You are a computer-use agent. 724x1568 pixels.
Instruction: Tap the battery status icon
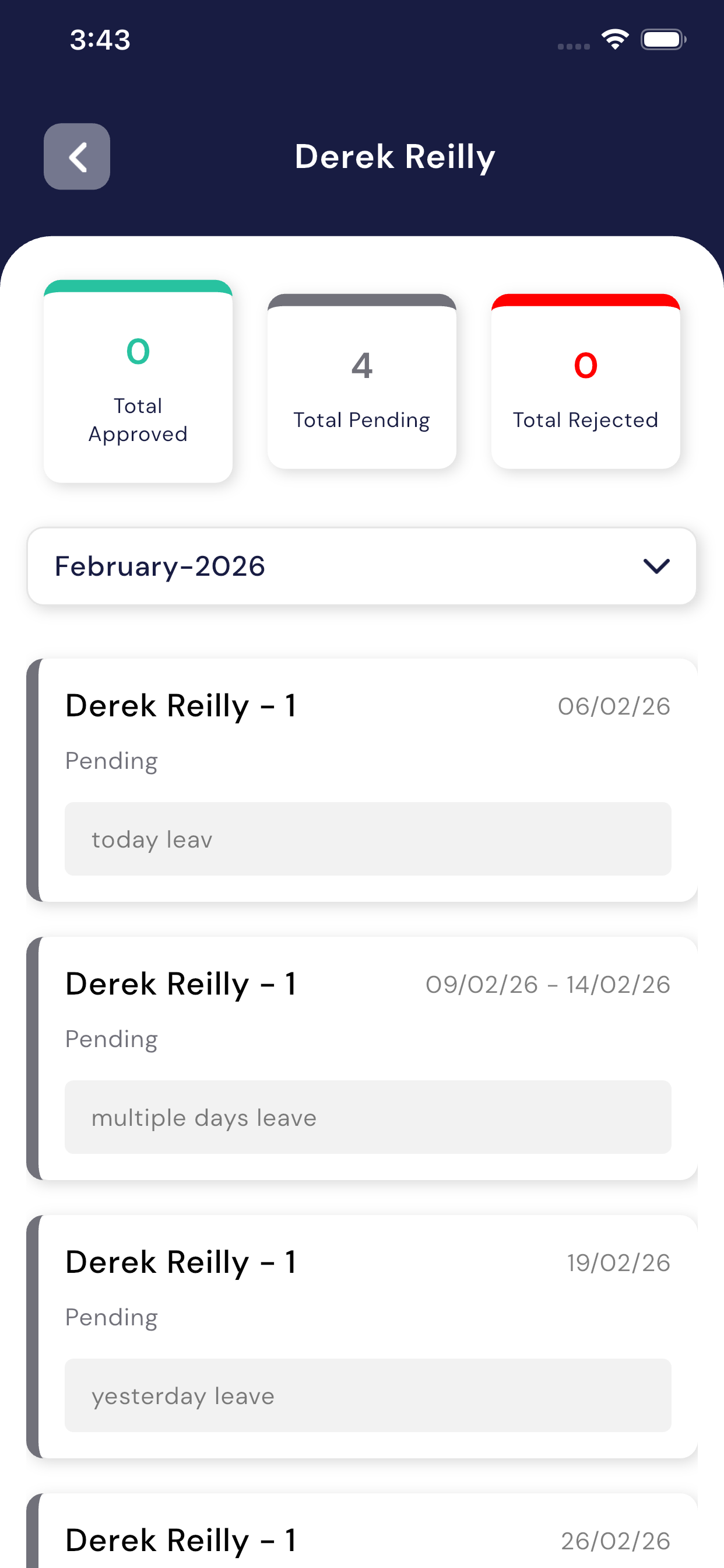pos(663,40)
